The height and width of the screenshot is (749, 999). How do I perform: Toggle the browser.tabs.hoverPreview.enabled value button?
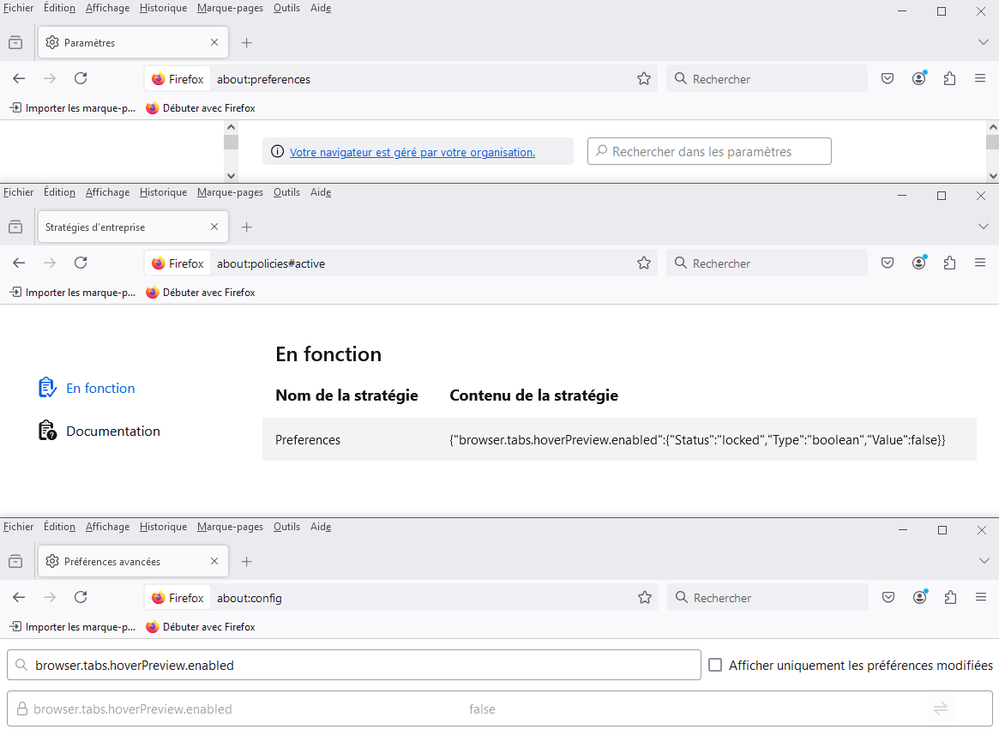click(x=940, y=709)
